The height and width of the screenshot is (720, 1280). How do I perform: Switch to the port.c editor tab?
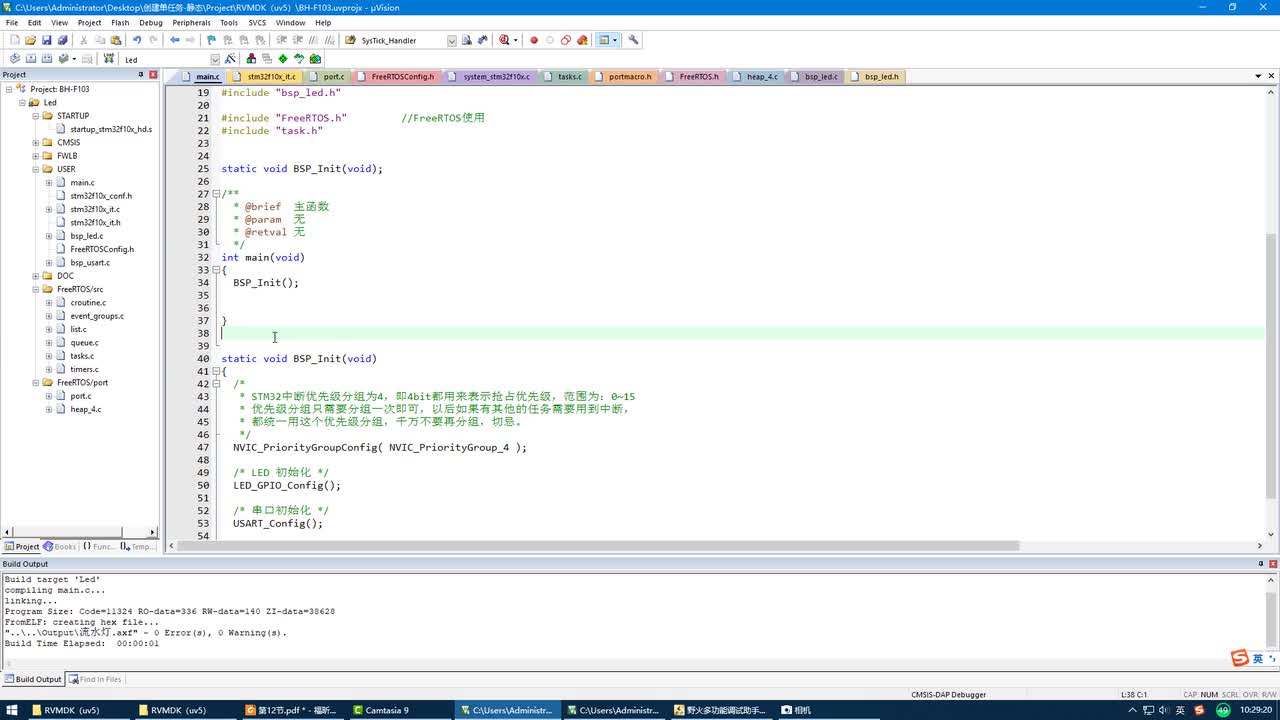click(x=327, y=76)
